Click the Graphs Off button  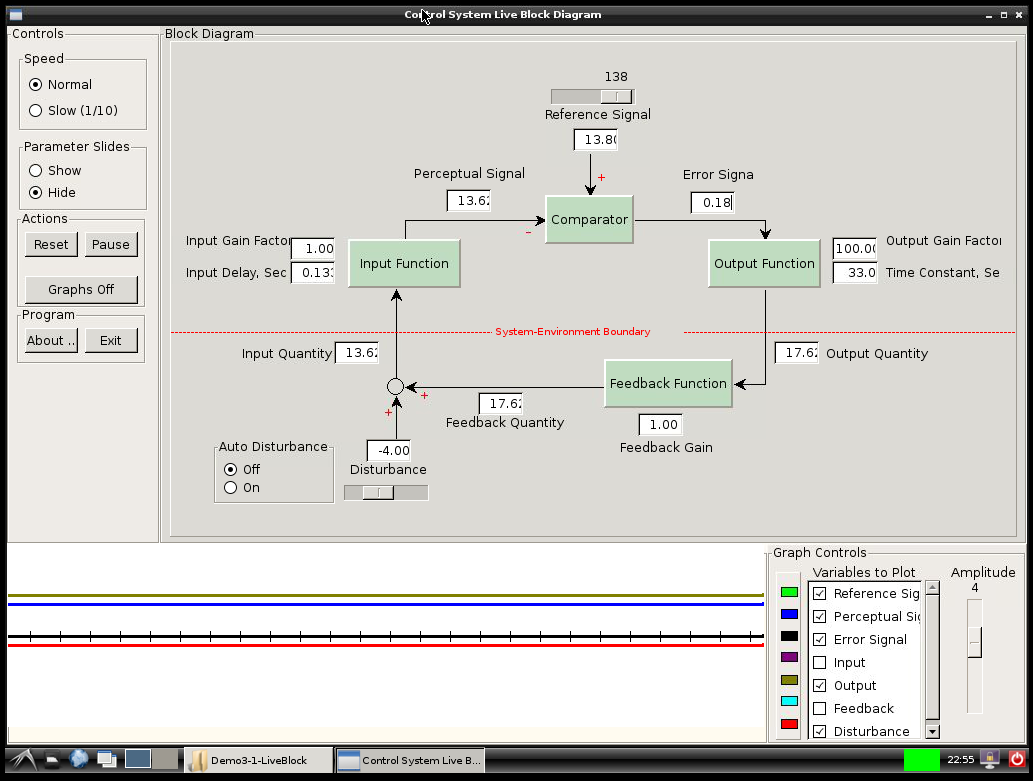pos(81,290)
